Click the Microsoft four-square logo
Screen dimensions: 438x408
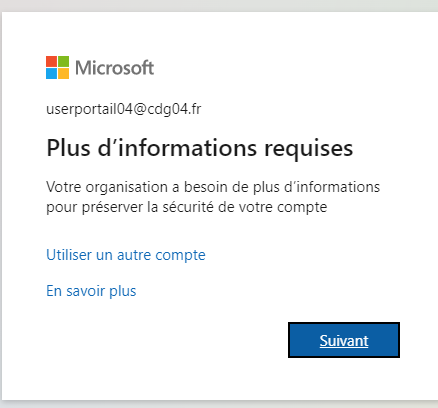pyautogui.click(x=57, y=67)
